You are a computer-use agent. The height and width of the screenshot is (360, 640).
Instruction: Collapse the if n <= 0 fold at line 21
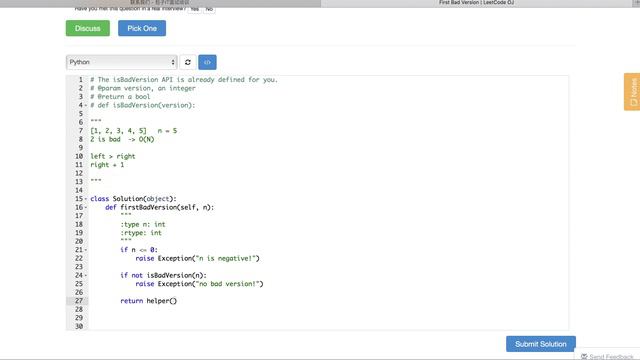pos(86,250)
